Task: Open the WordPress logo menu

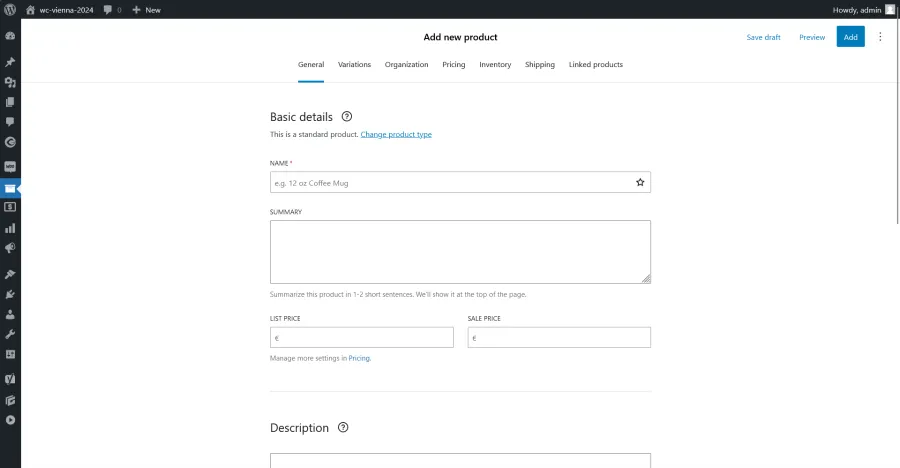Action: click(10, 10)
